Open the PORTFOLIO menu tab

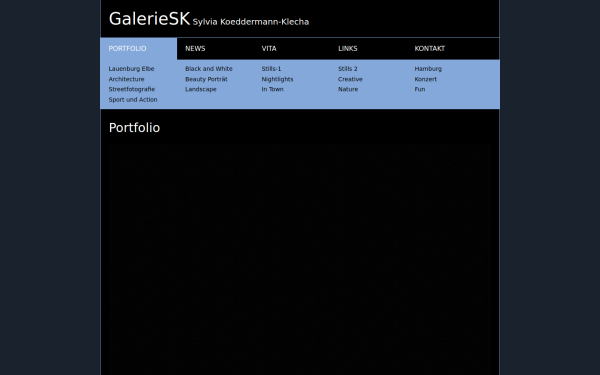click(139, 49)
